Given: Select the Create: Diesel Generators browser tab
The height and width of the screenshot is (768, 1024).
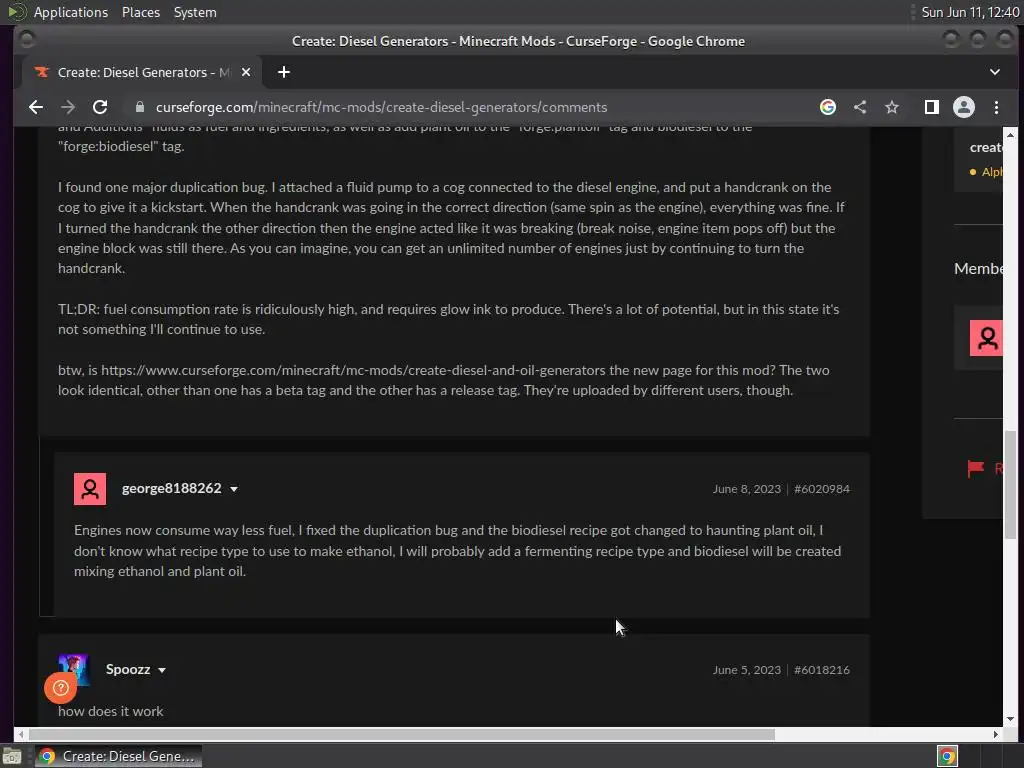Looking at the screenshot, I should click(142, 72).
